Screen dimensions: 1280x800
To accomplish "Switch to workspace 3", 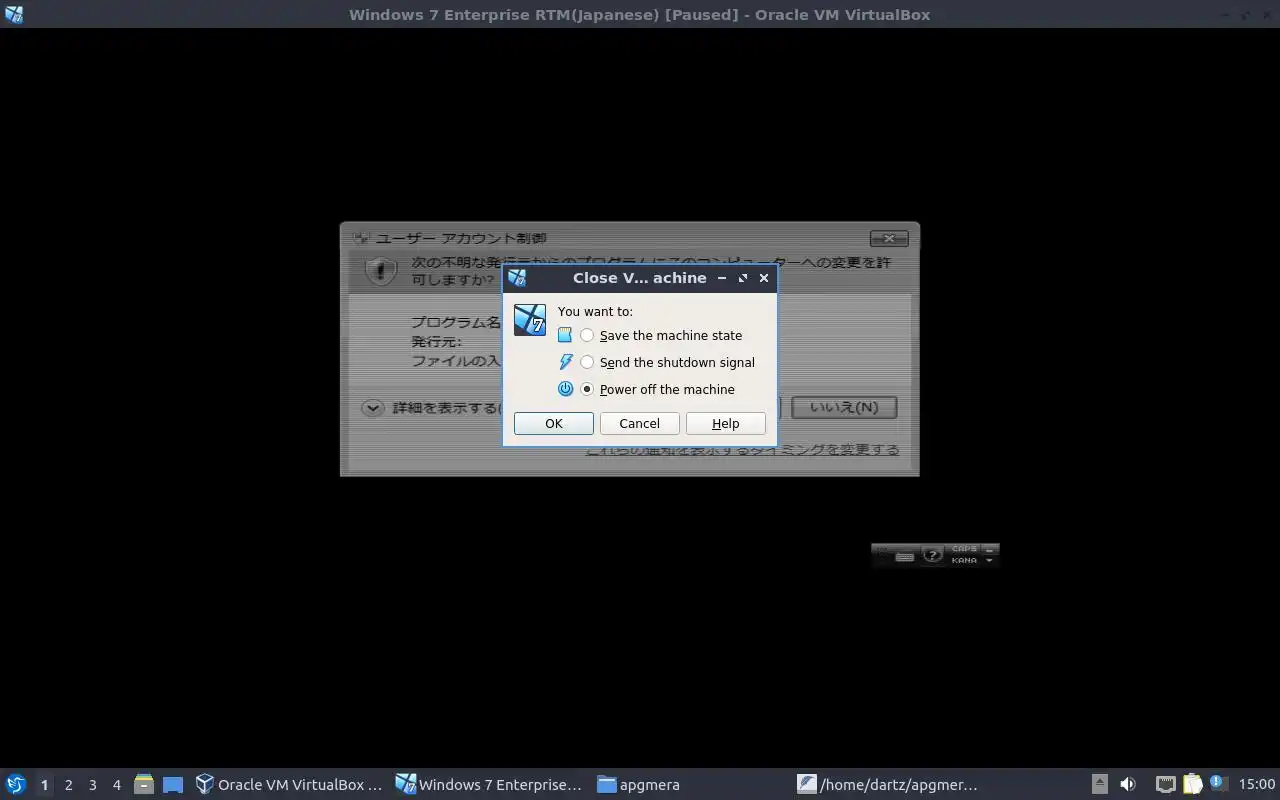I will (92, 785).
